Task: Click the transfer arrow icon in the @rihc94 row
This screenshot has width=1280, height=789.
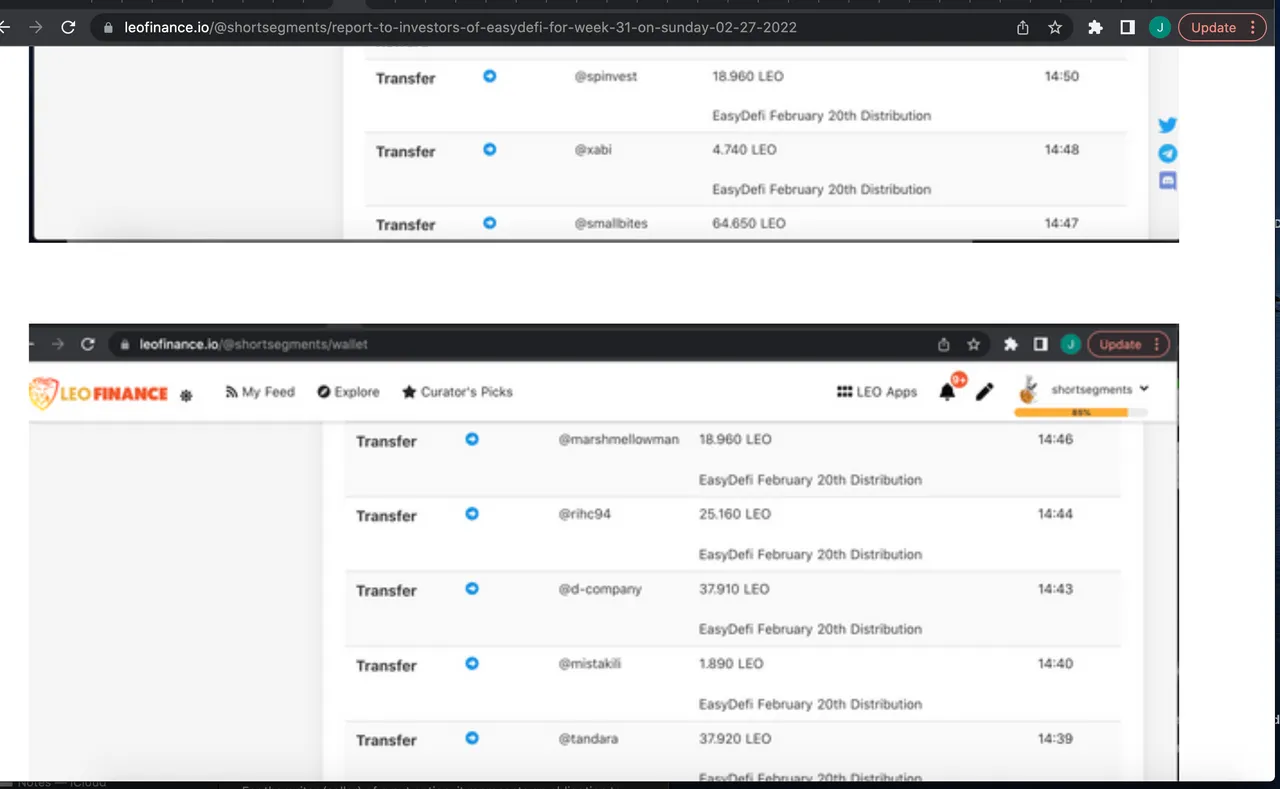Action: (472, 513)
